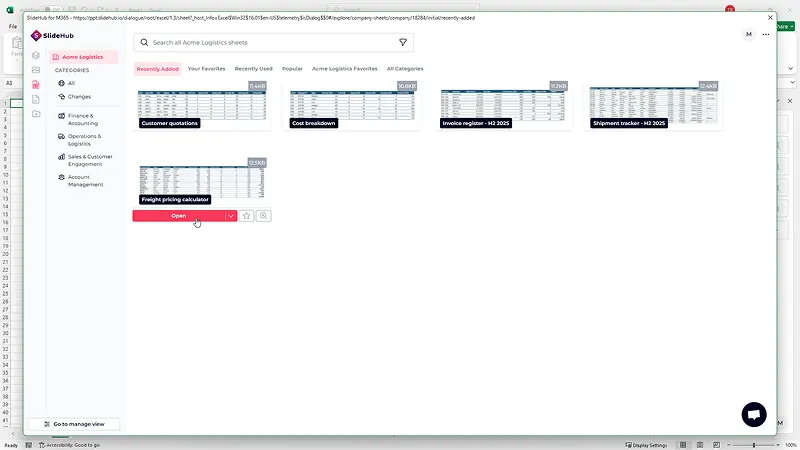Switch to Your Favorites tab

(x=206, y=69)
